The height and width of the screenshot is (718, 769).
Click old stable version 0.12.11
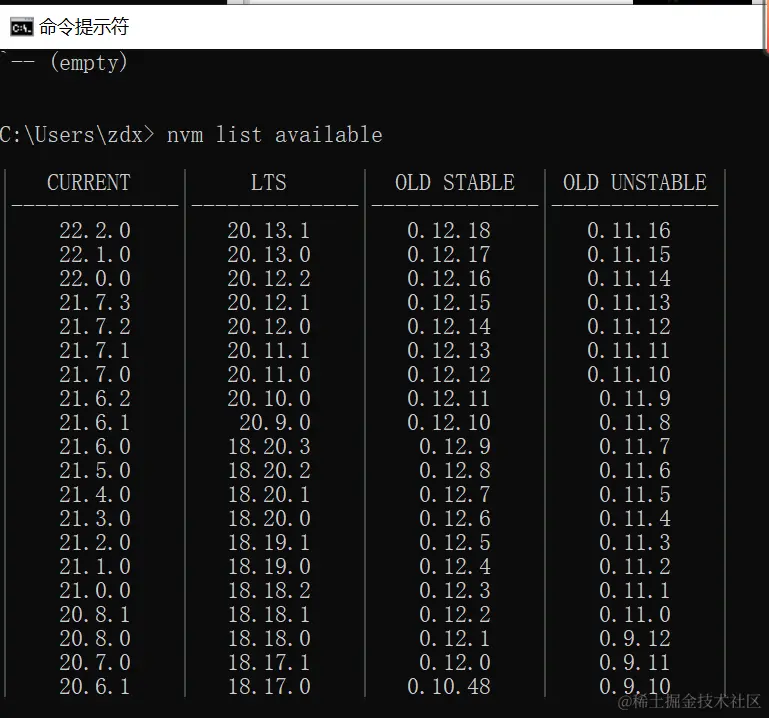tap(449, 399)
